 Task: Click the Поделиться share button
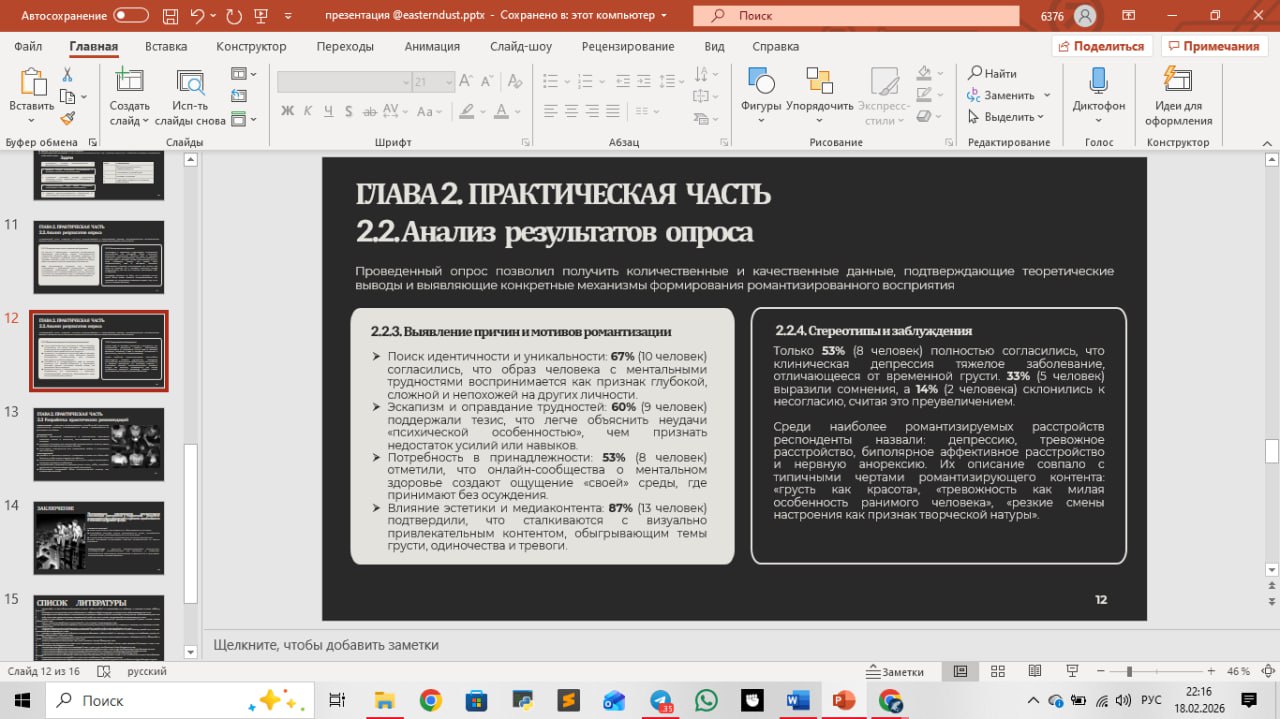[x=1102, y=46]
